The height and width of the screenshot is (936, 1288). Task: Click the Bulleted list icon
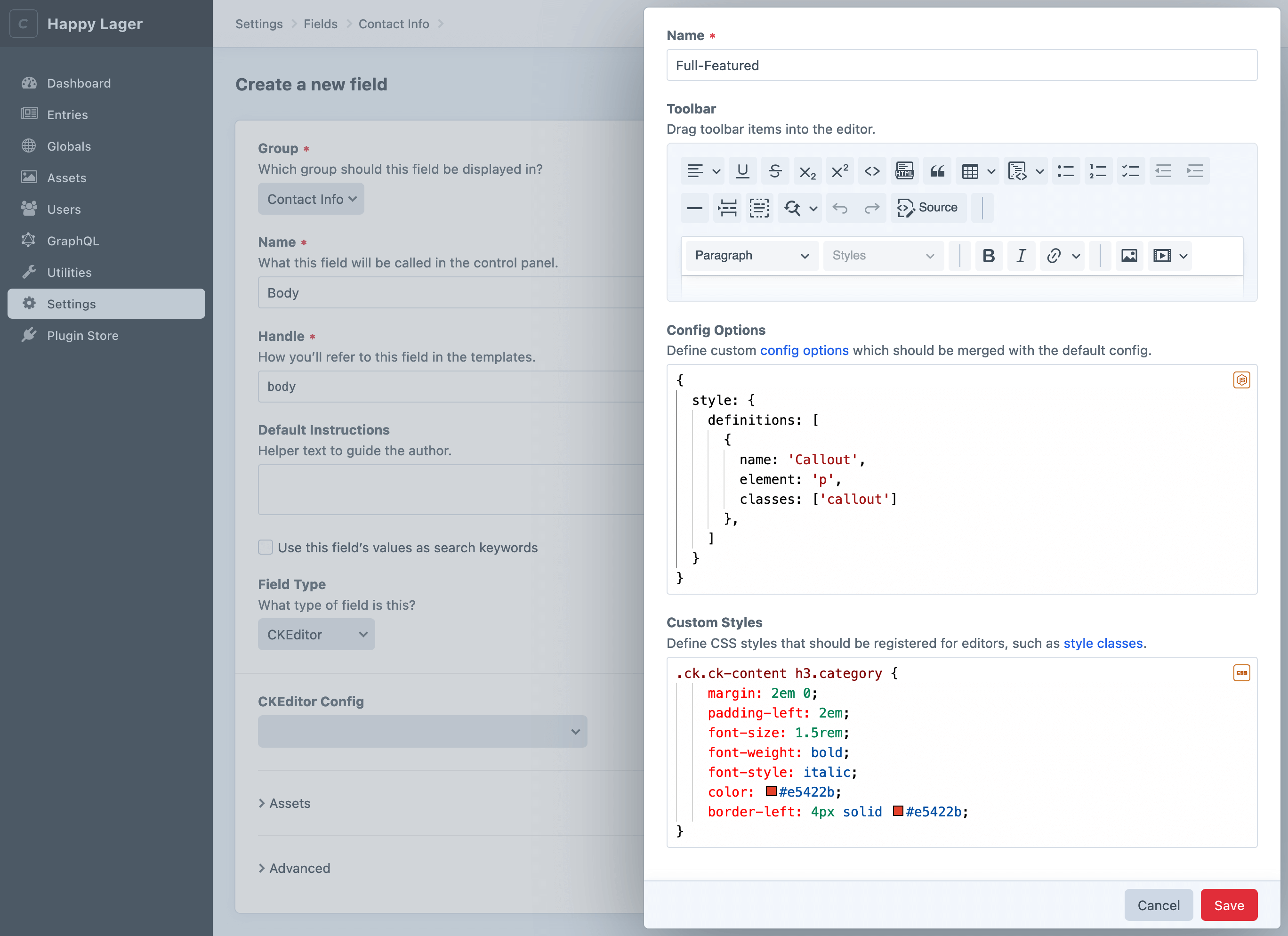1065,171
